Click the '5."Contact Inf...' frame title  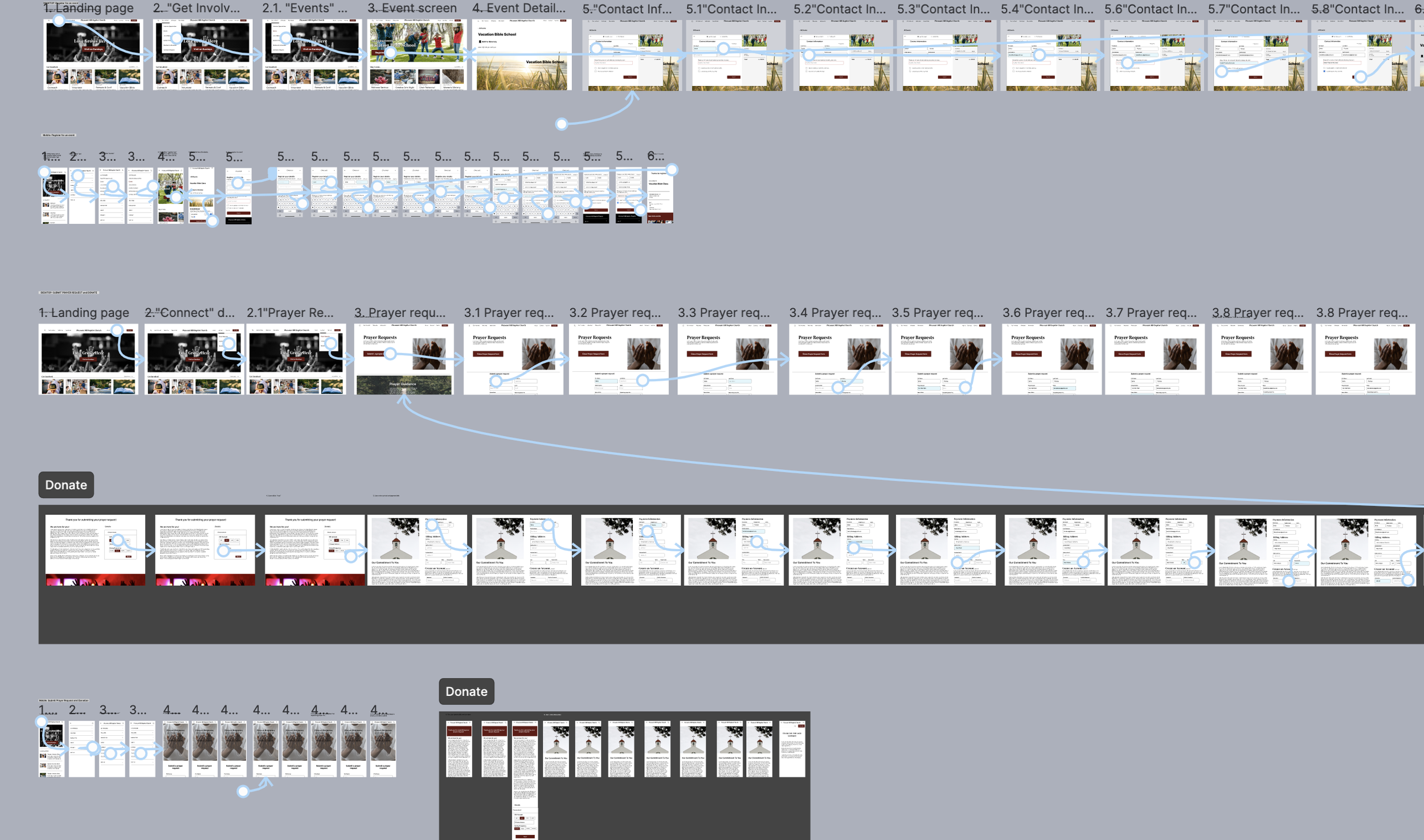[627, 10]
